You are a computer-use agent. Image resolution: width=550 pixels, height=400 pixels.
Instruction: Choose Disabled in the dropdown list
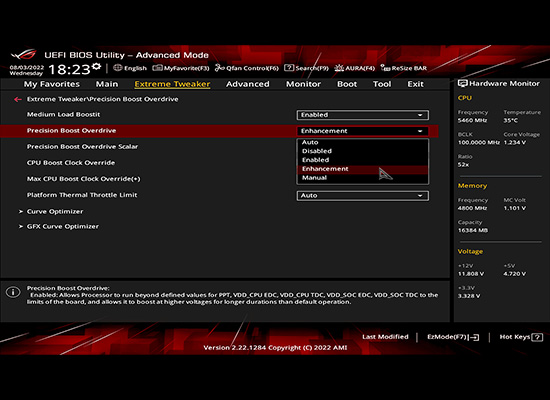(363, 151)
